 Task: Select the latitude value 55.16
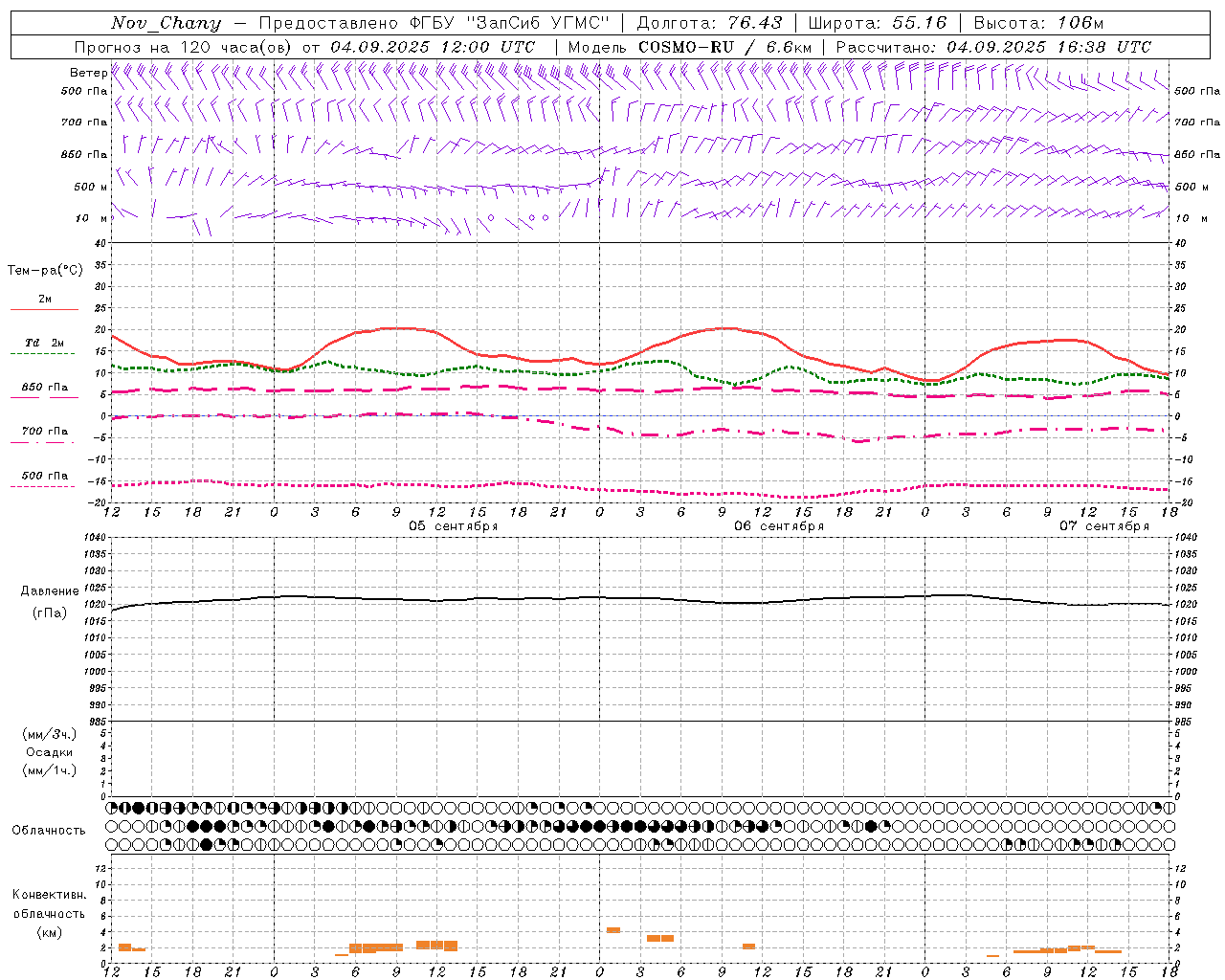tap(919, 23)
